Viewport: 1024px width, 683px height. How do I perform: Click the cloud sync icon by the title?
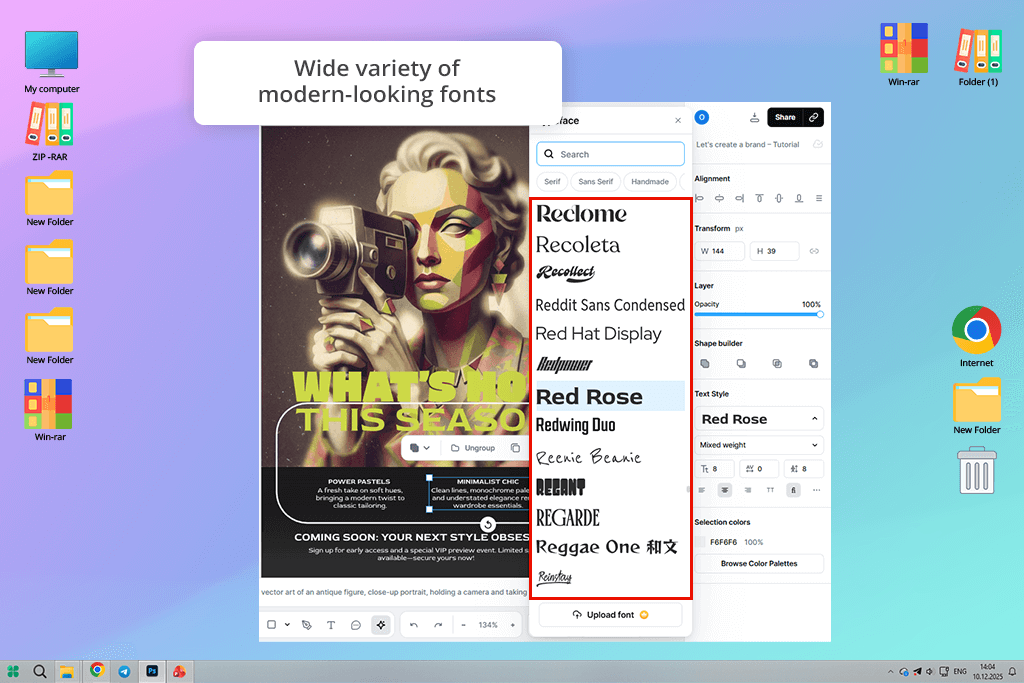[818, 144]
